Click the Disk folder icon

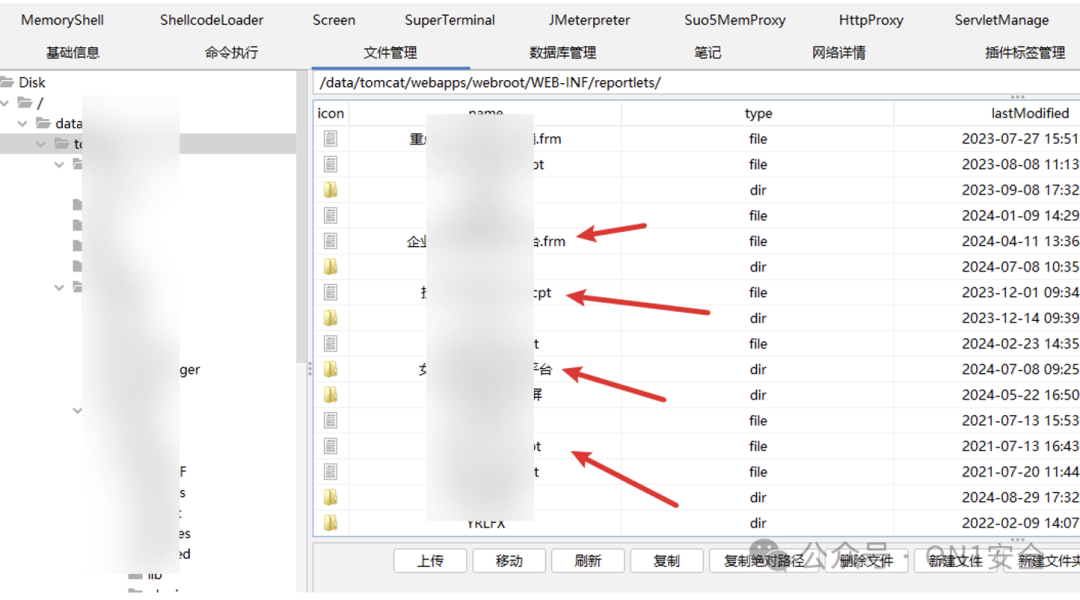click(7, 82)
